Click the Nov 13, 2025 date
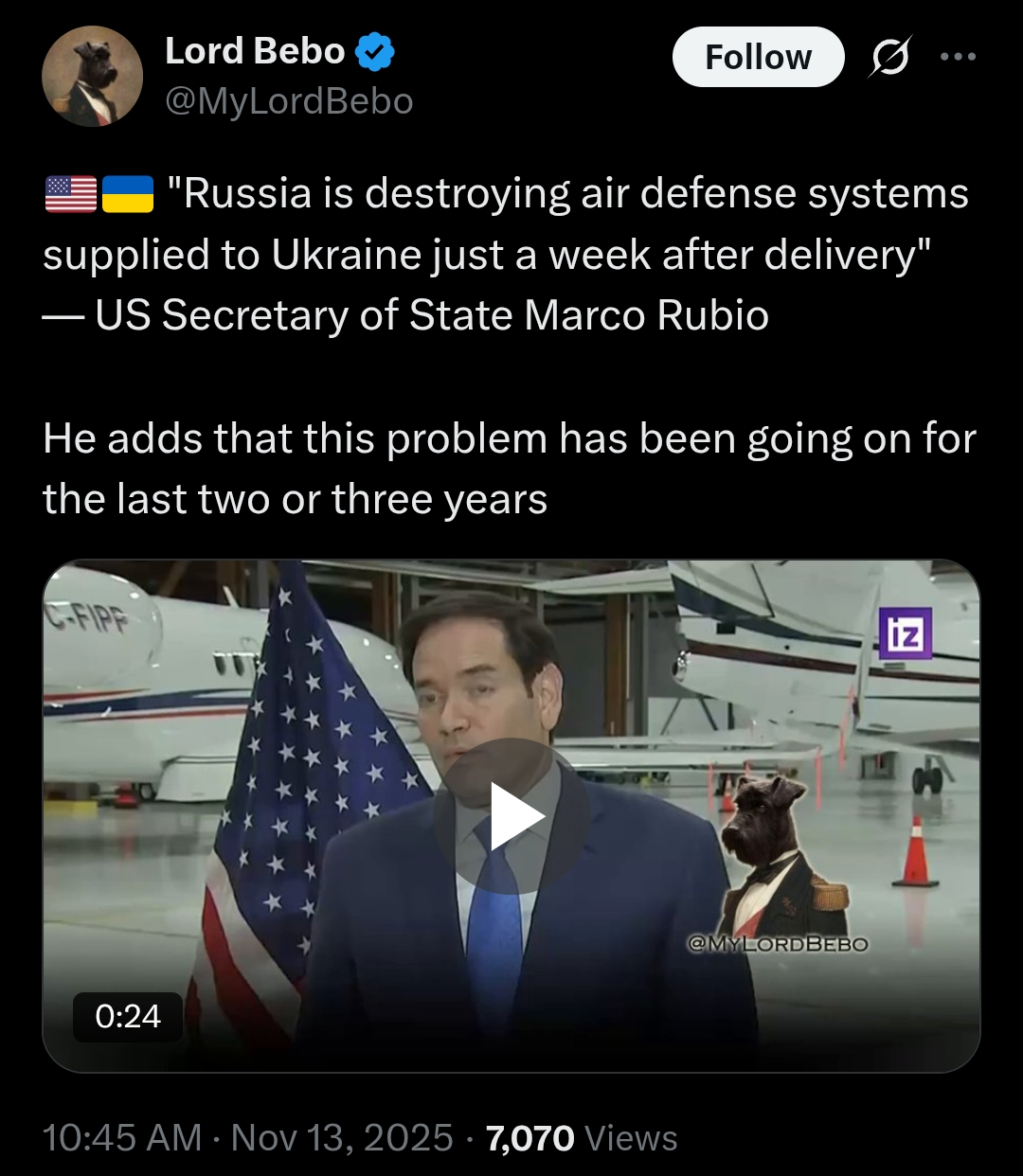1023x1176 pixels. [x=342, y=1138]
